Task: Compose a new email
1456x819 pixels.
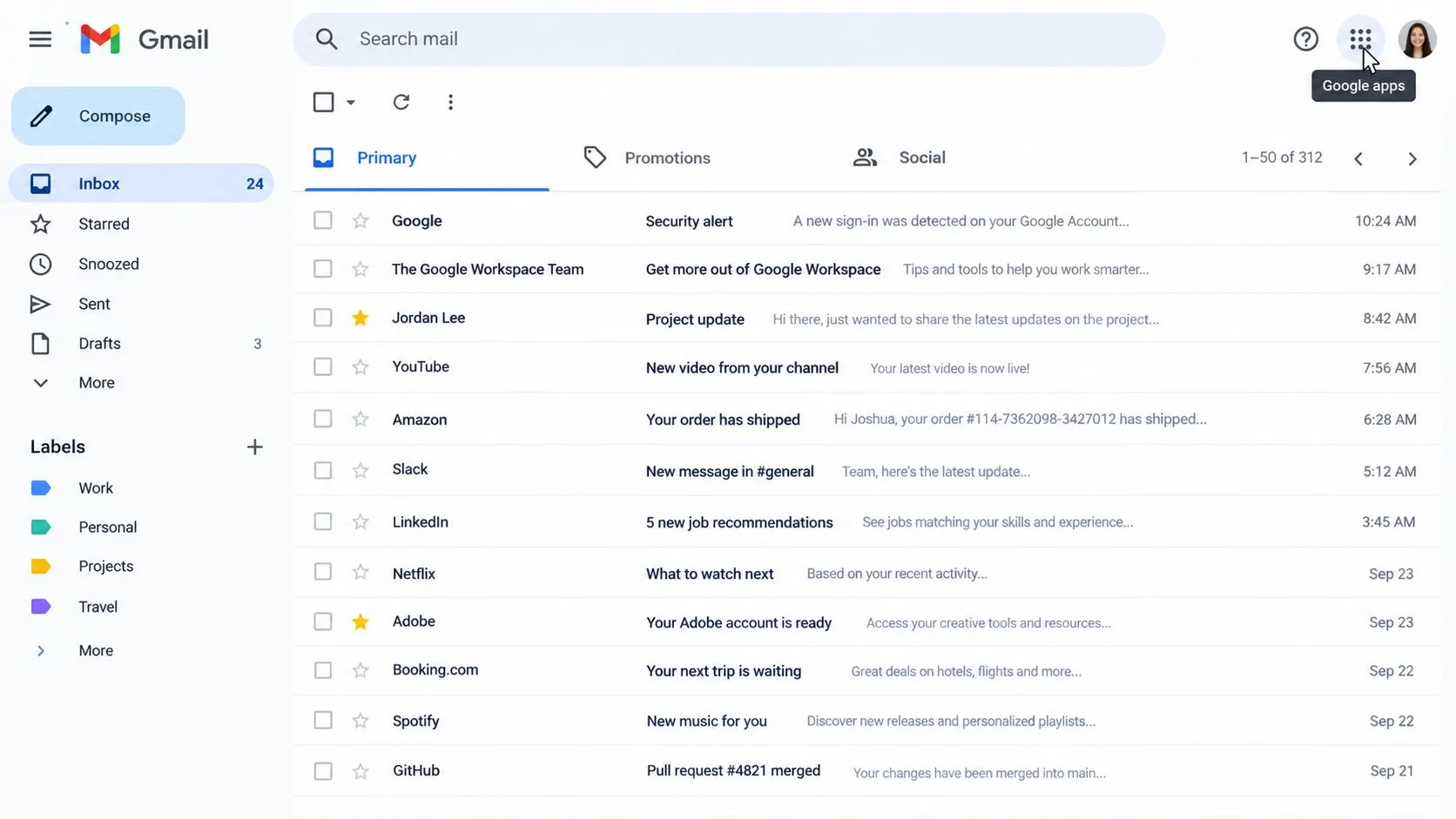Action: 98,116
